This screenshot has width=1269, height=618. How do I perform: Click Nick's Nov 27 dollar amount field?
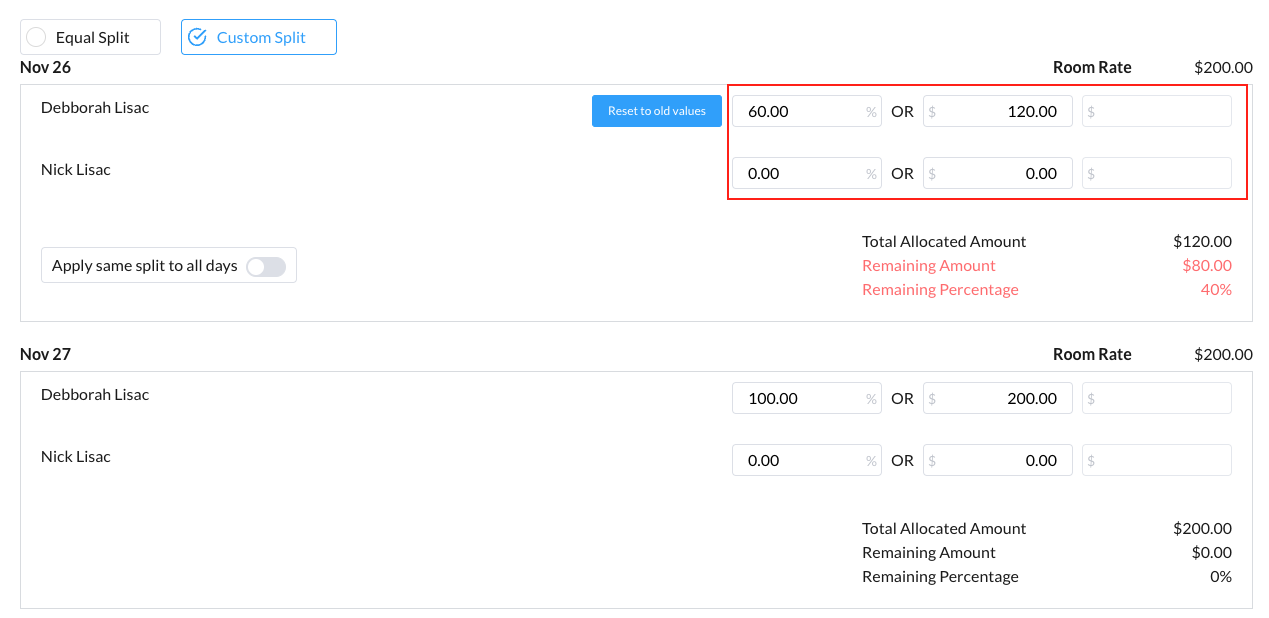[997, 460]
